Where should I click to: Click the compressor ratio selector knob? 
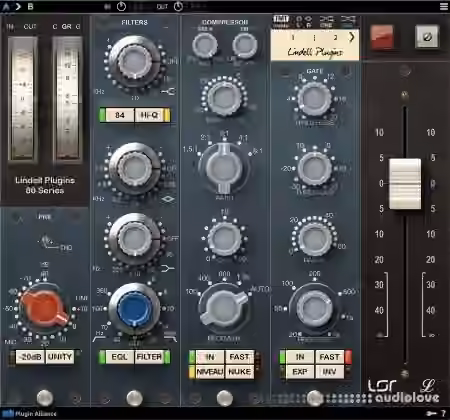click(224, 168)
